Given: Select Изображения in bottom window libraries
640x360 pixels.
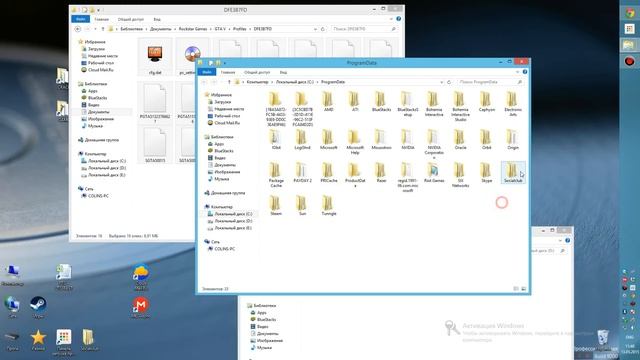Looking at the screenshot, I should 269,340.
